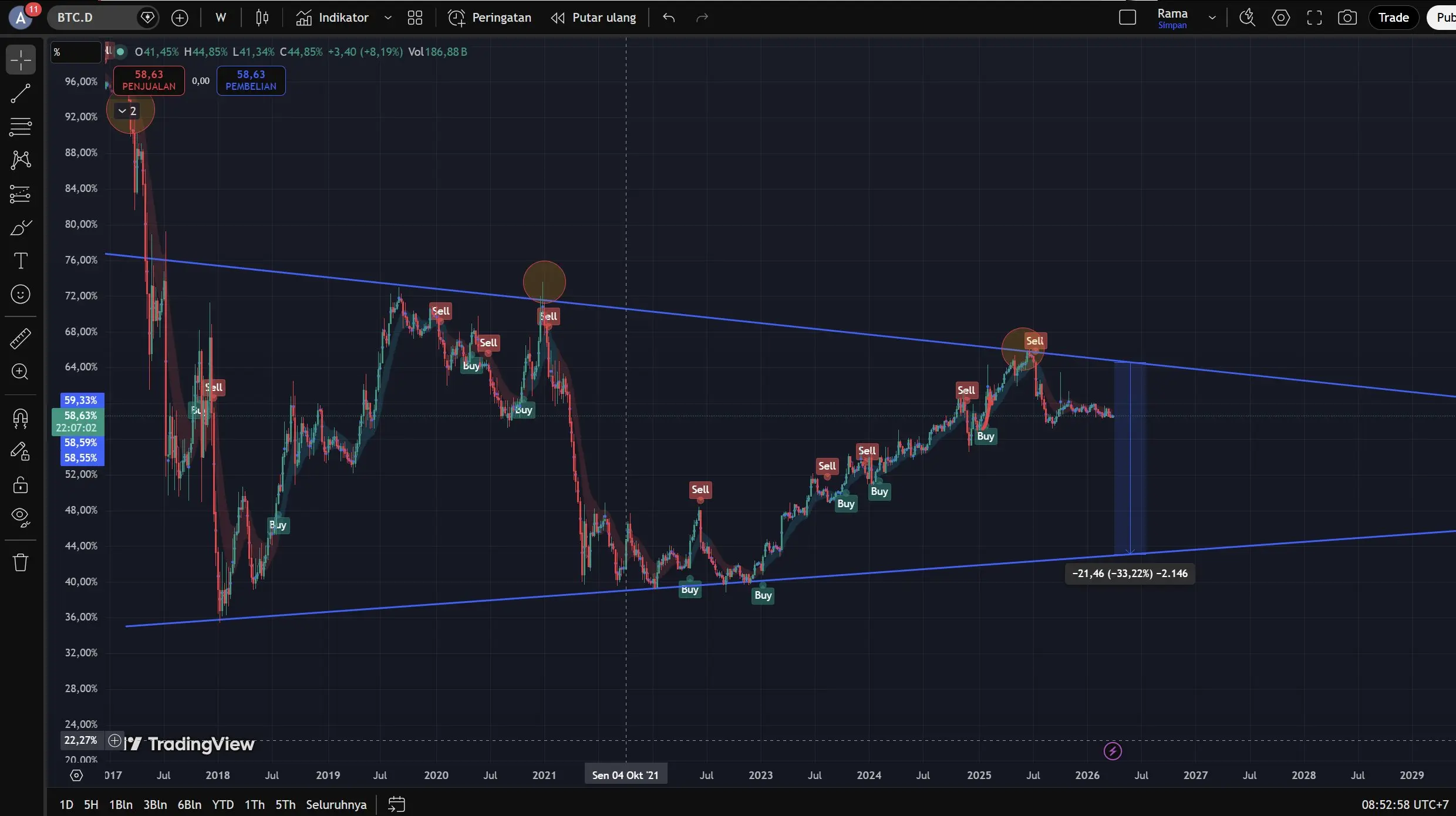
Task: Open the Fibonacci retracement tool
Action: pyautogui.click(x=21, y=126)
